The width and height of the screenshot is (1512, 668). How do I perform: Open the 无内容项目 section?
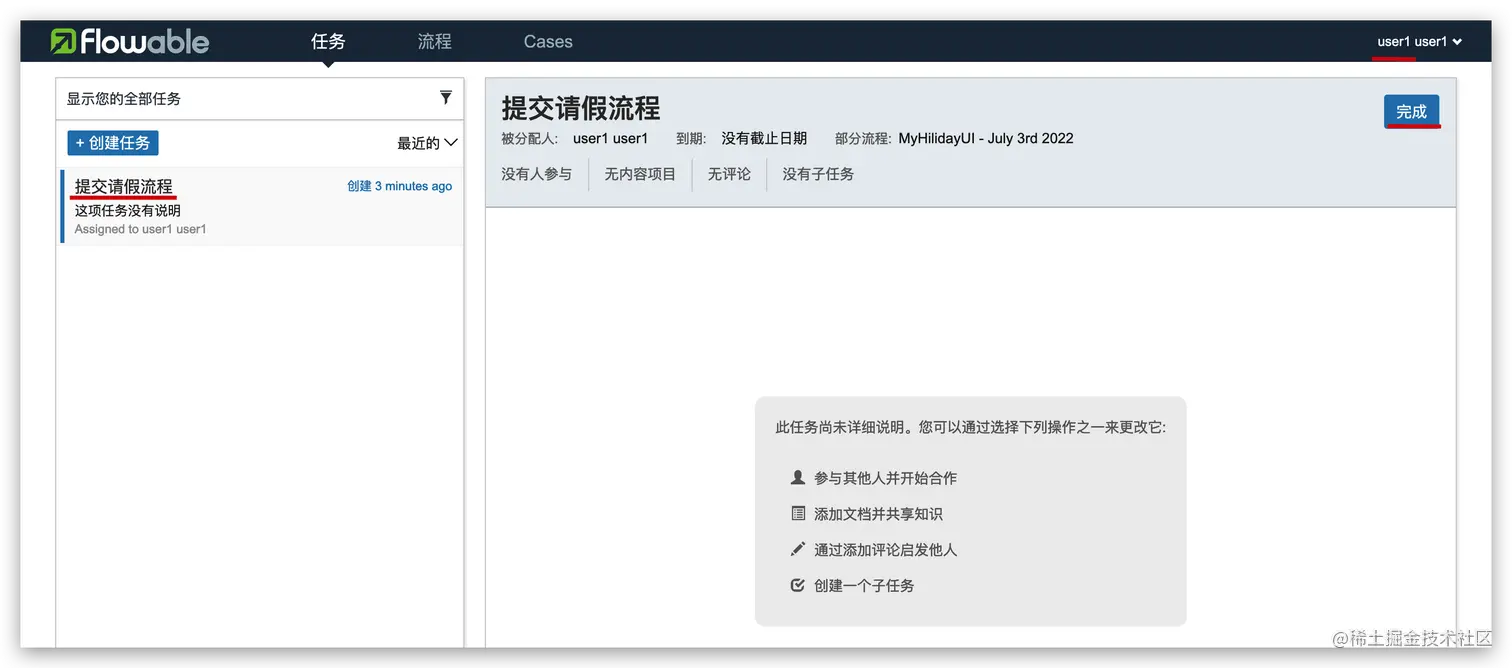(640, 174)
